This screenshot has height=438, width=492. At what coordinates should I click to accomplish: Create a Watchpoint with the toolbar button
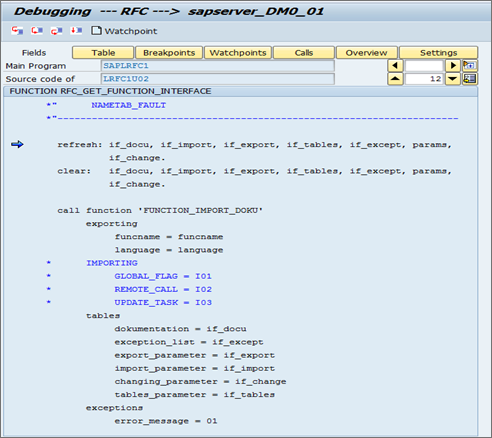[124, 31]
